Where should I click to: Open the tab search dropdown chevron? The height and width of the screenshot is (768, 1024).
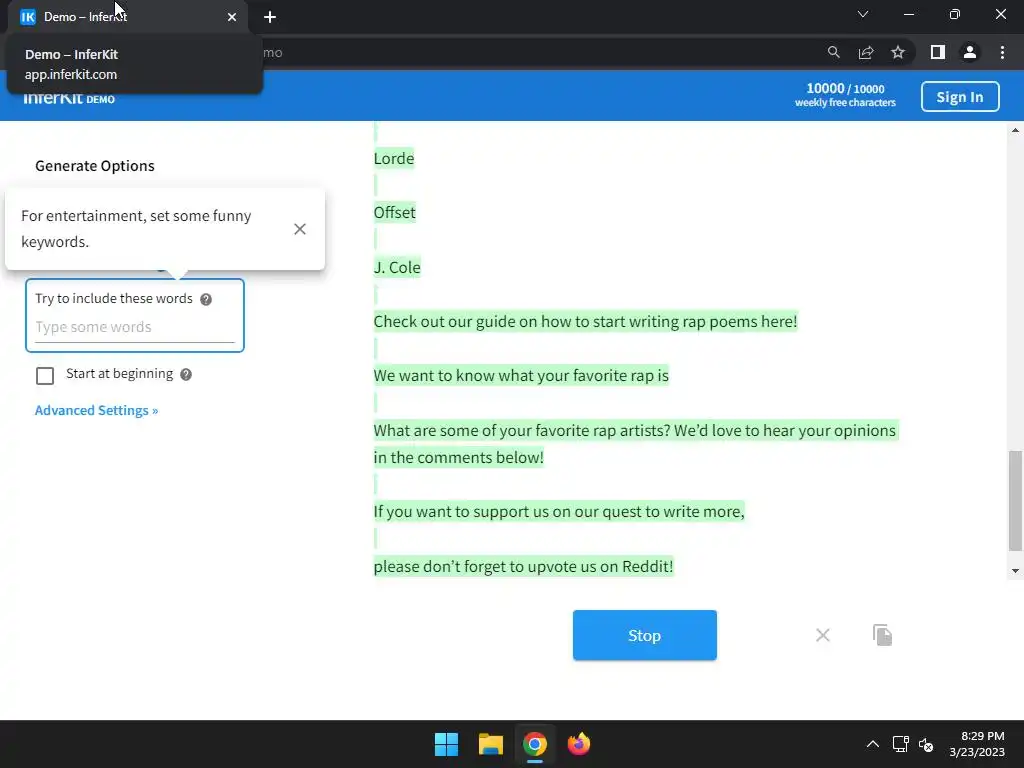[863, 14]
